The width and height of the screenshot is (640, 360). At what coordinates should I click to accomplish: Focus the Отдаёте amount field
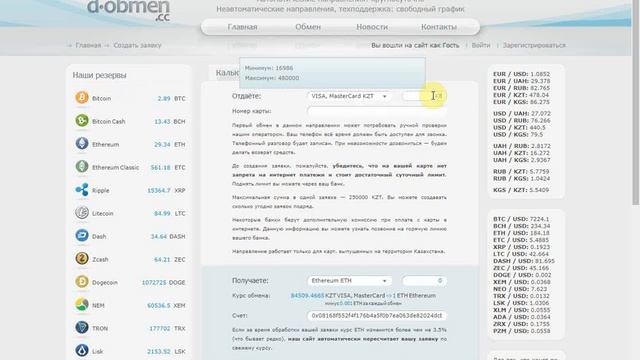pos(424,96)
